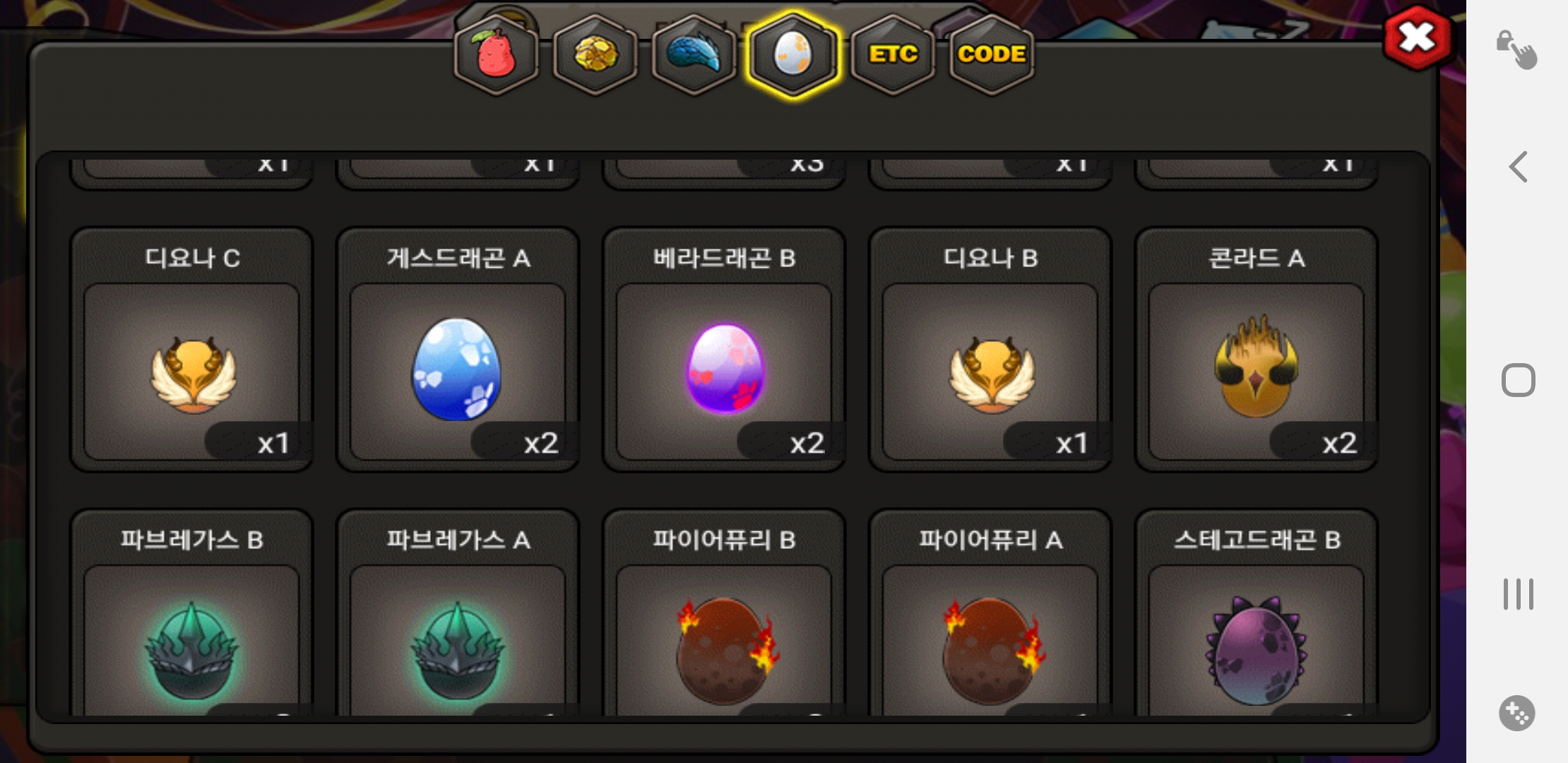1568x763 pixels.
Task: Tap the Android home button
Action: click(1518, 380)
